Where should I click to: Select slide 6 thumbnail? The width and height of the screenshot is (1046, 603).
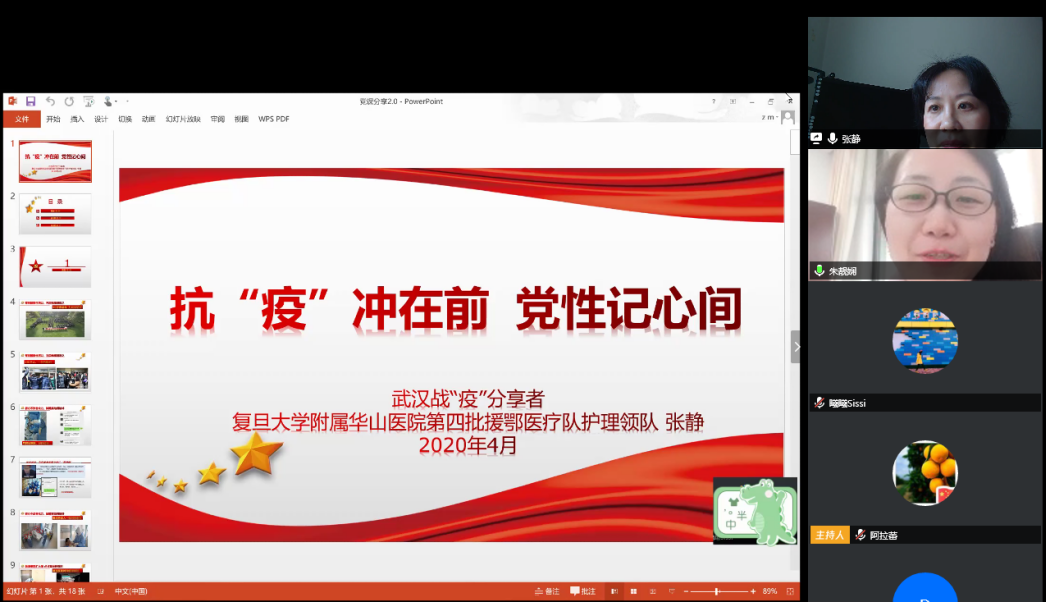coord(55,425)
